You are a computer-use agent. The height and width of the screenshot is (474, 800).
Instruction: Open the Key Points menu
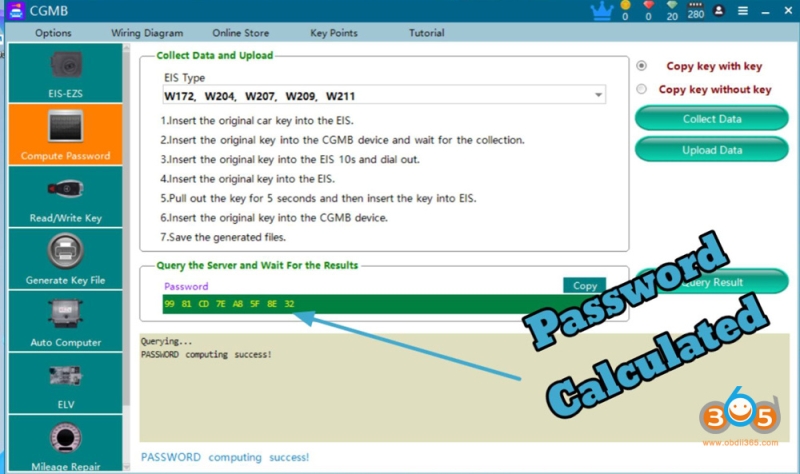pyautogui.click(x=334, y=33)
